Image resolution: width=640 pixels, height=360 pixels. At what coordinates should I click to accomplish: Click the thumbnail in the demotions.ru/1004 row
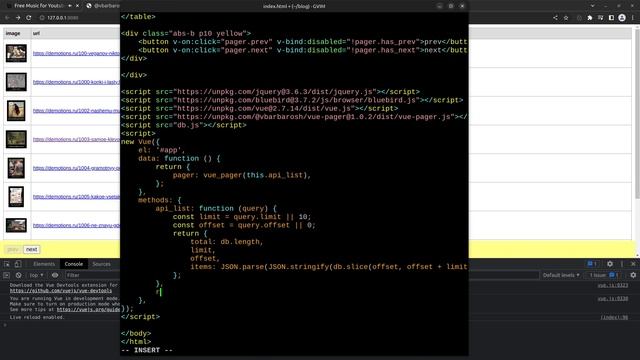click(16, 168)
